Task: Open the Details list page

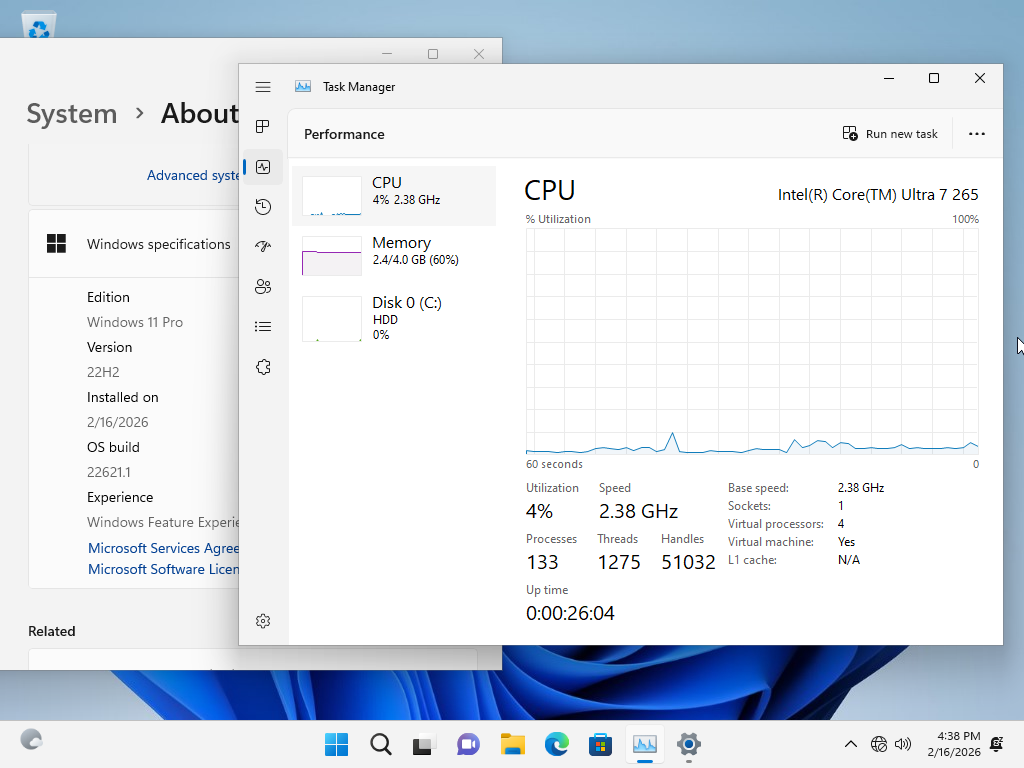Action: tap(263, 327)
